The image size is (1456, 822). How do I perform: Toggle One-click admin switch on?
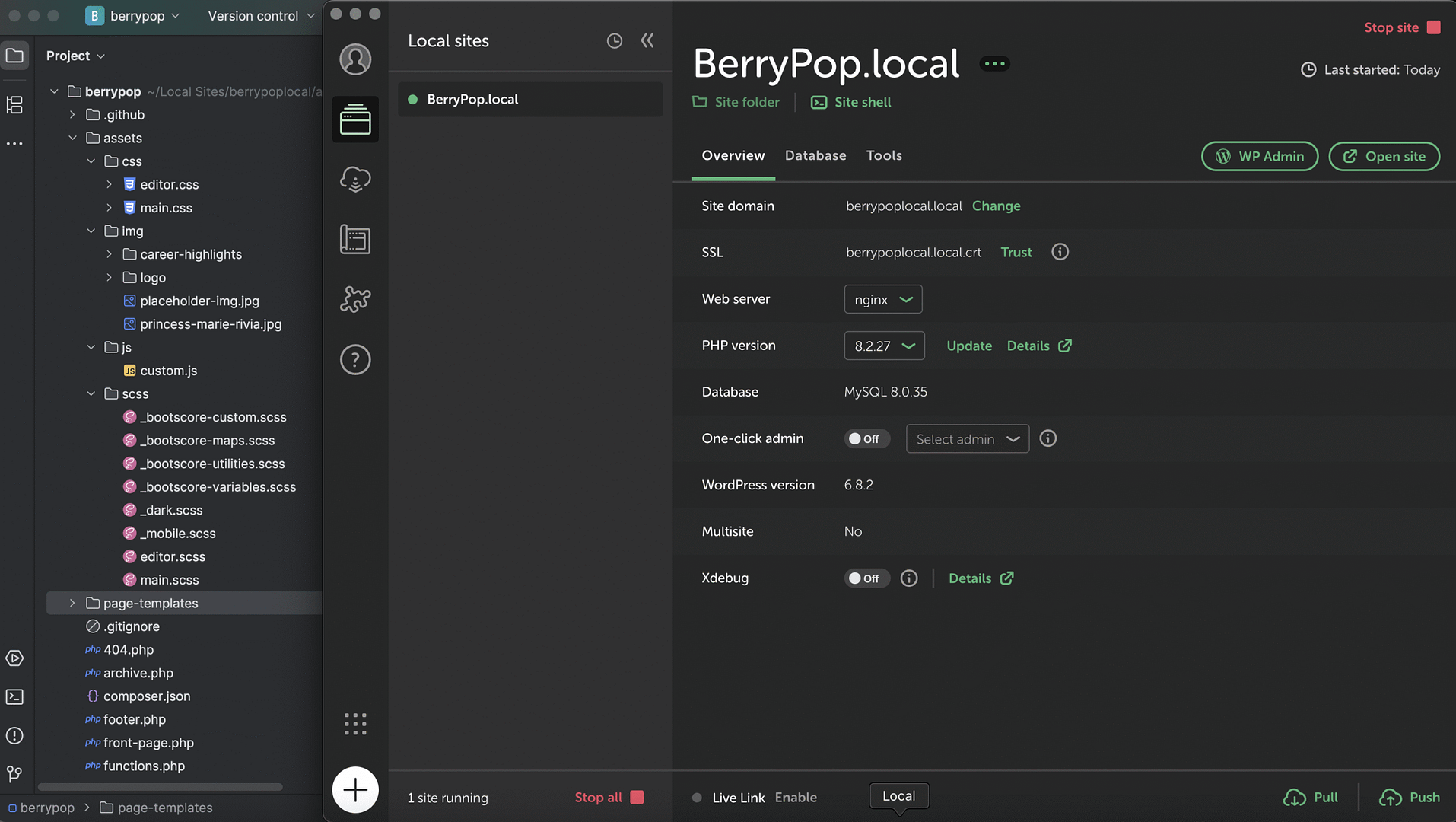(x=866, y=439)
